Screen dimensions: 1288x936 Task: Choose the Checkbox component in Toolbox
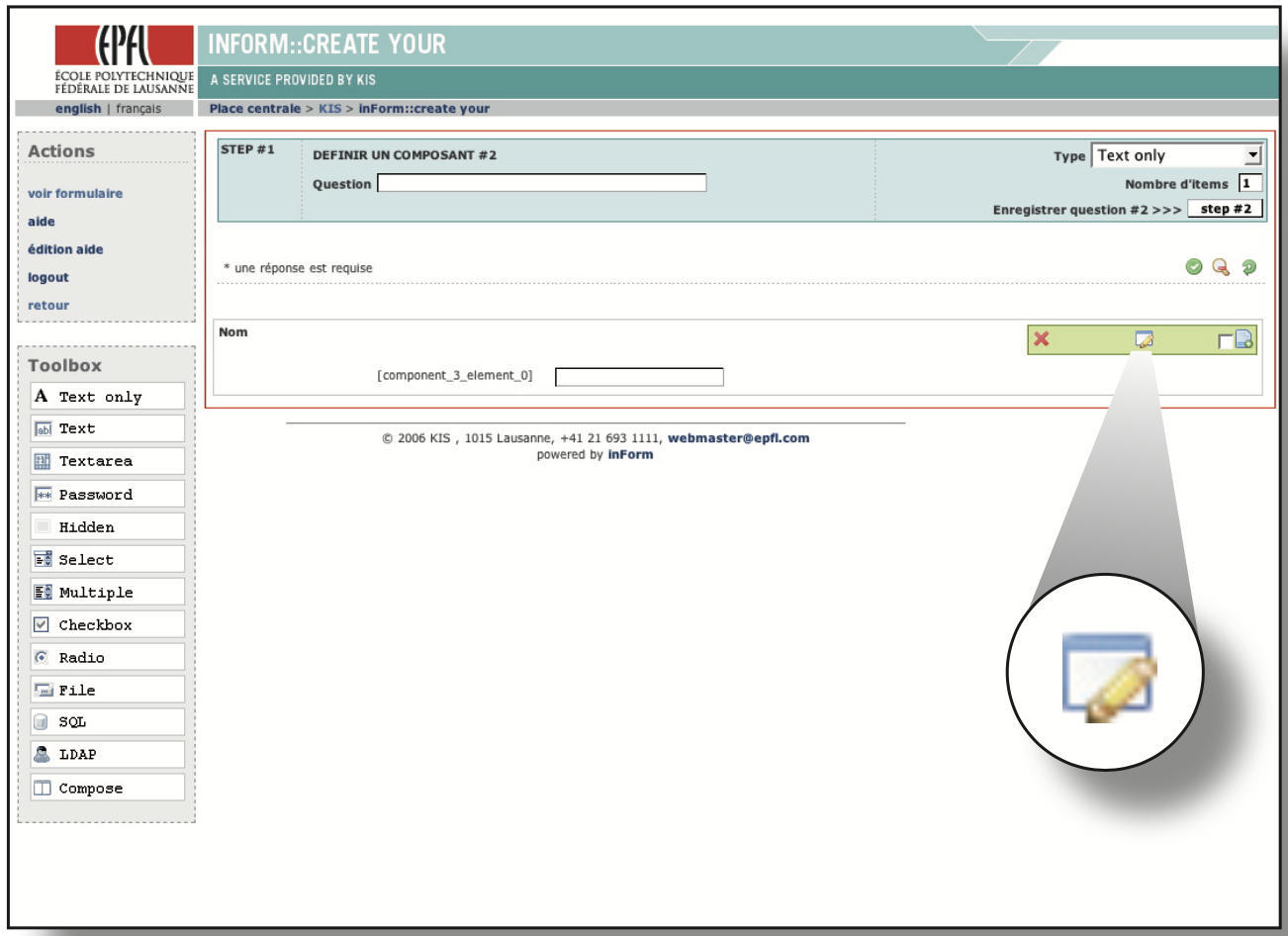pyautogui.click(x=107, y=624)
